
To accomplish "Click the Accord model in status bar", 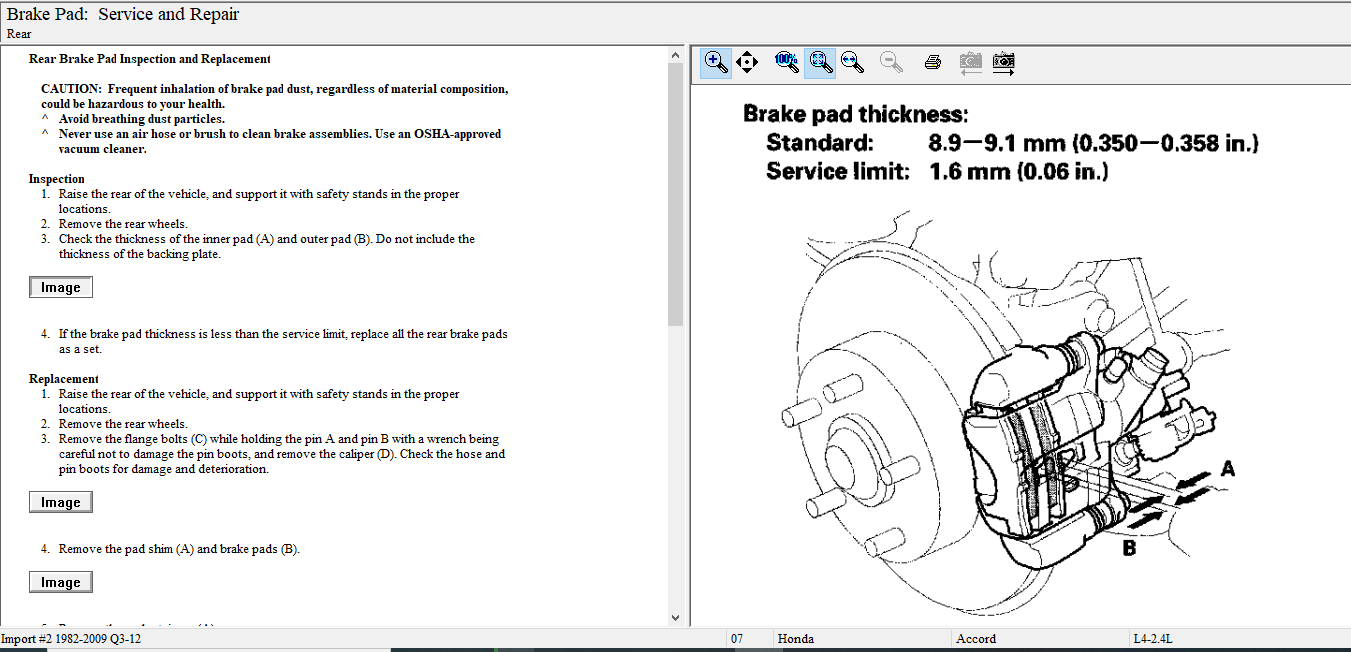I will (976, 639).
